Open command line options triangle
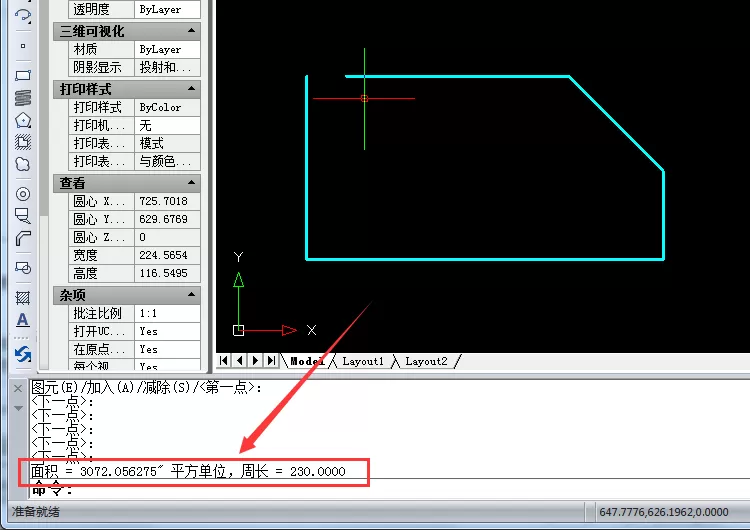This screenshot has width=750, height=530. (18, 408)
